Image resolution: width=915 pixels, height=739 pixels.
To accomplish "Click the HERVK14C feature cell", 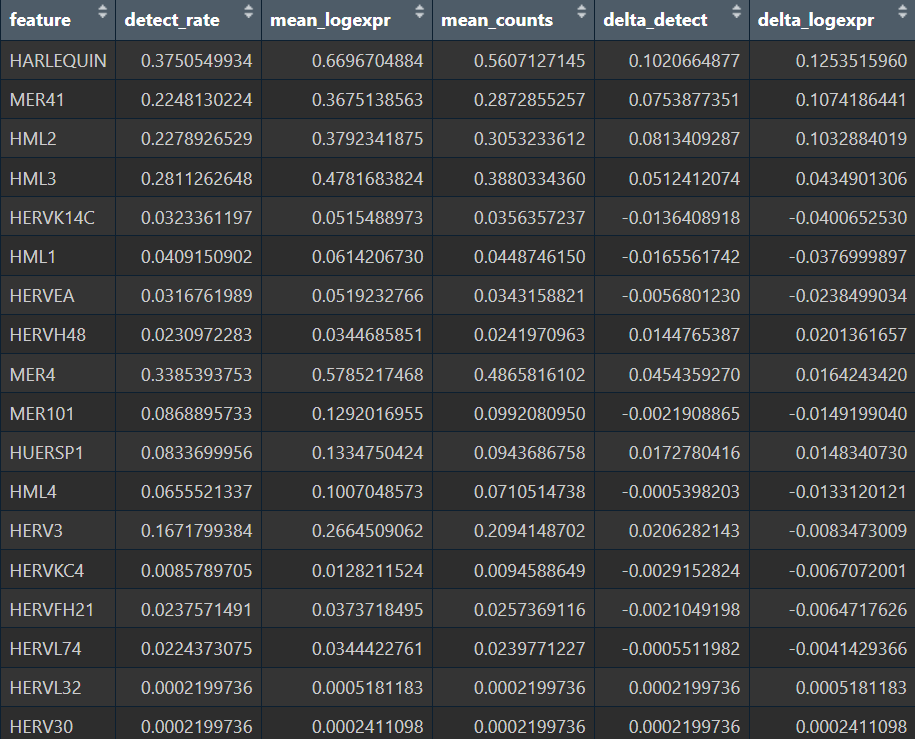I will 52,217.
